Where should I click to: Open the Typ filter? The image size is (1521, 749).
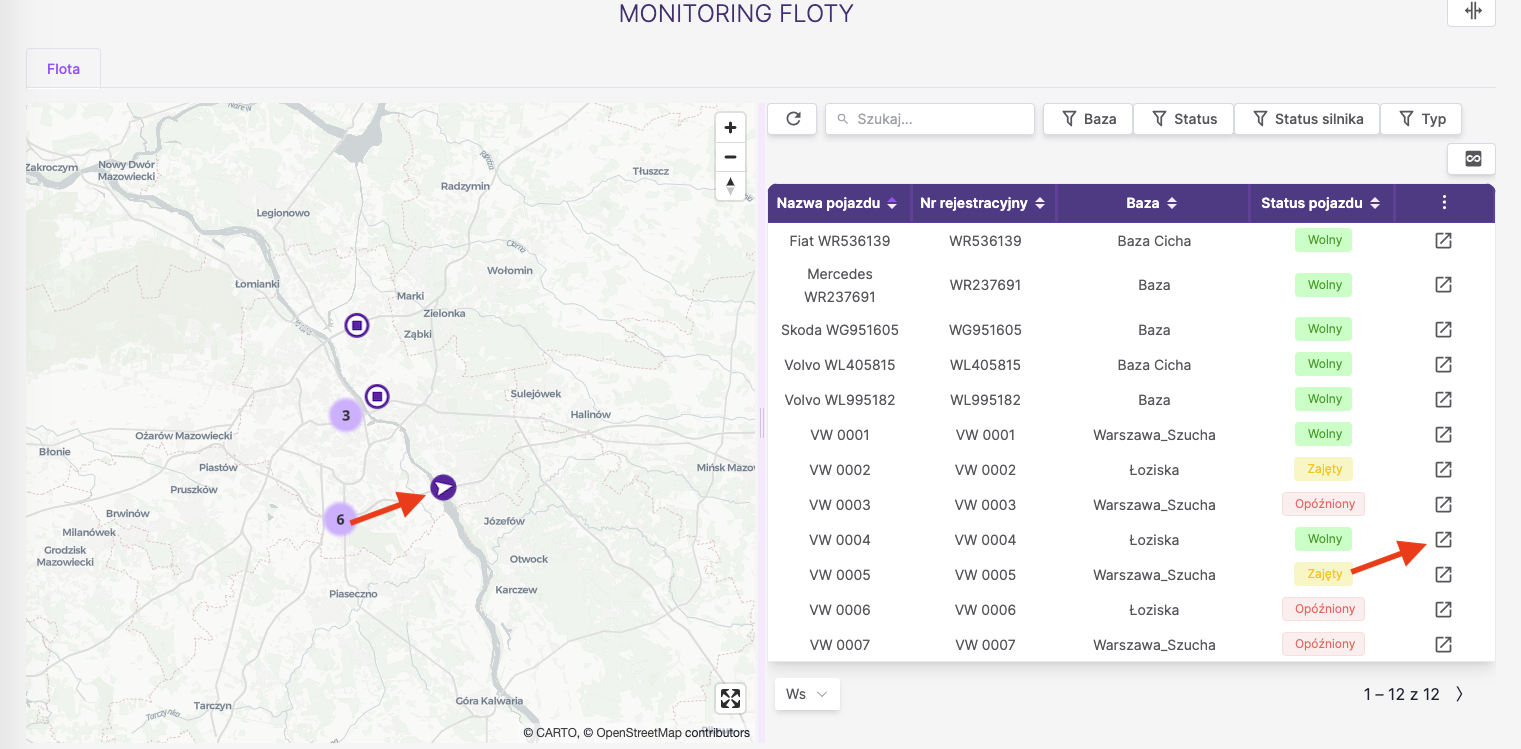pos(1421,119)
